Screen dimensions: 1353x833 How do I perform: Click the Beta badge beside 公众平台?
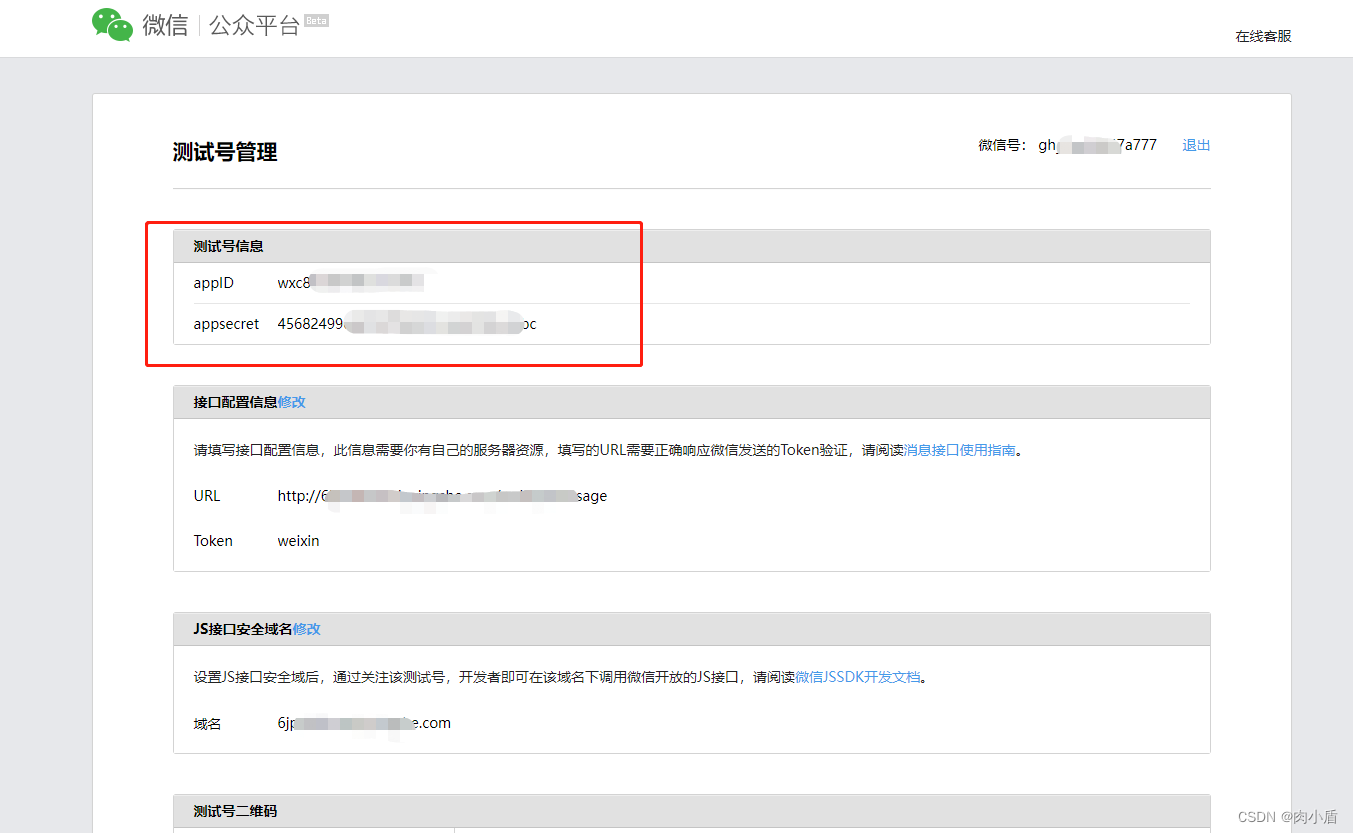coord(316,20)
